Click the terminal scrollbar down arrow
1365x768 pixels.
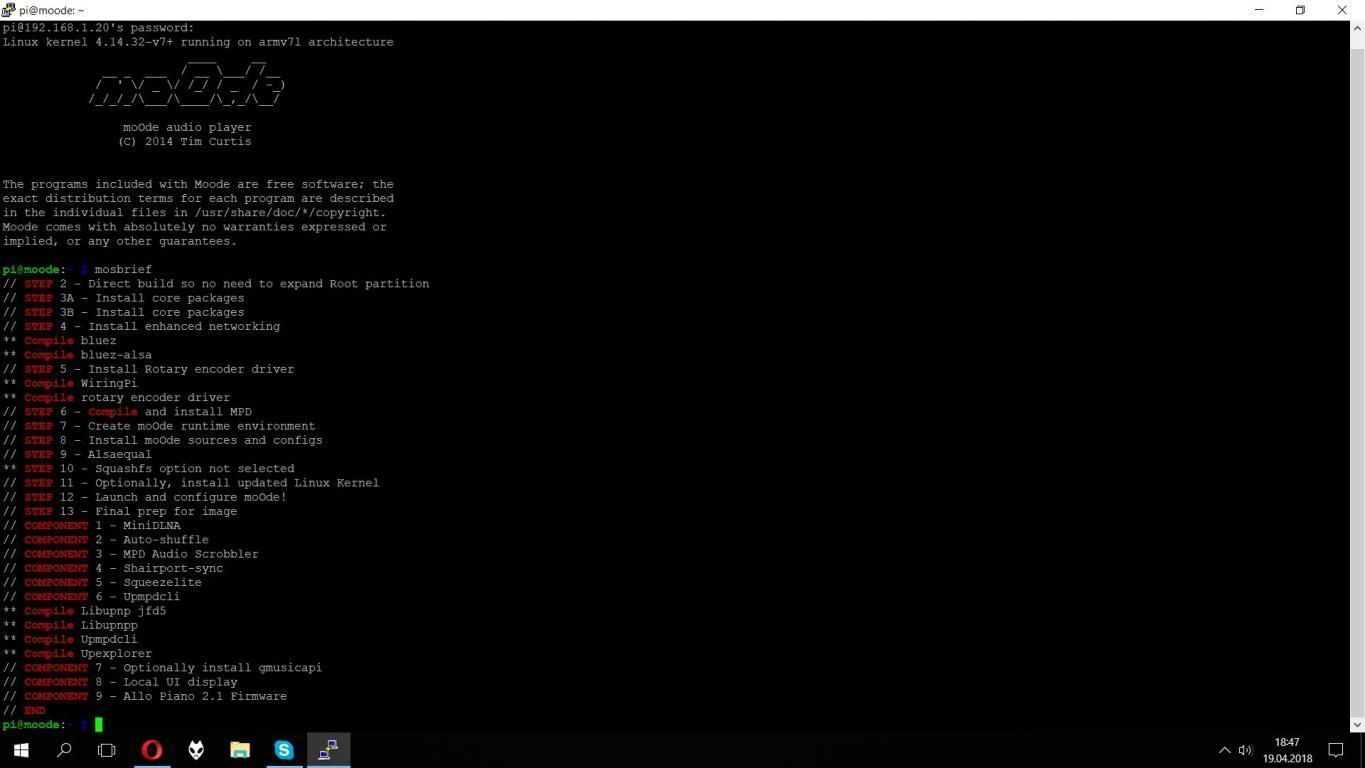(1357, 724)
